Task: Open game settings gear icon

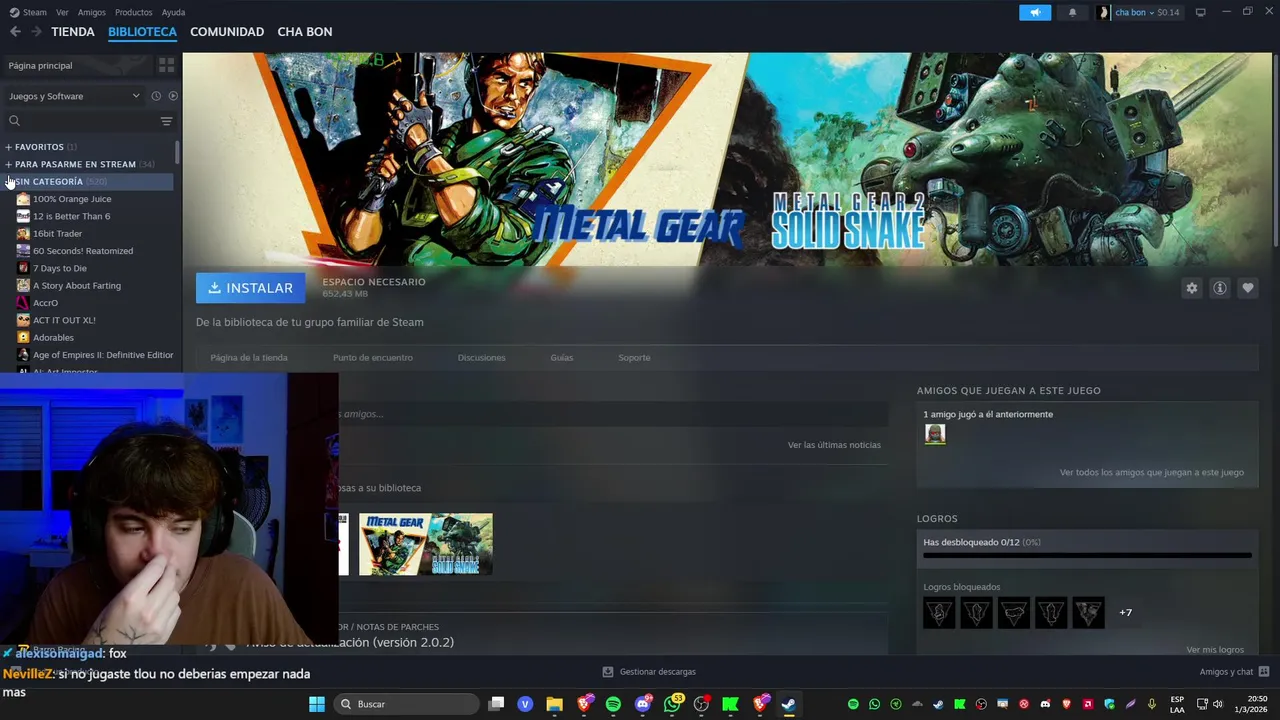Action: coord(1191,288)
